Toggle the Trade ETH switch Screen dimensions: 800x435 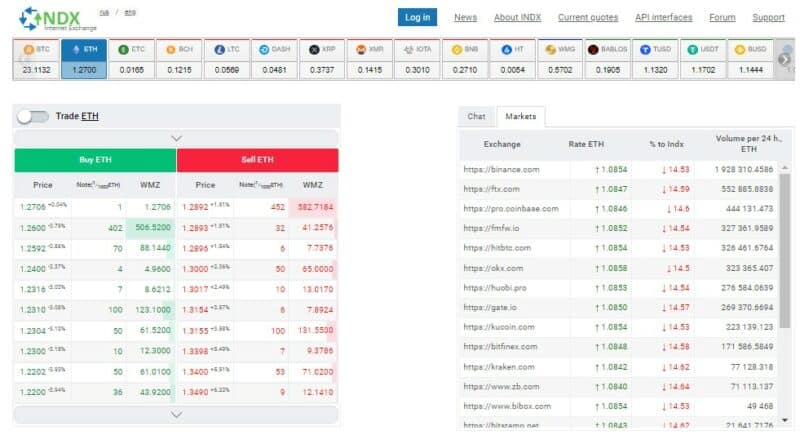click(33, 116)
